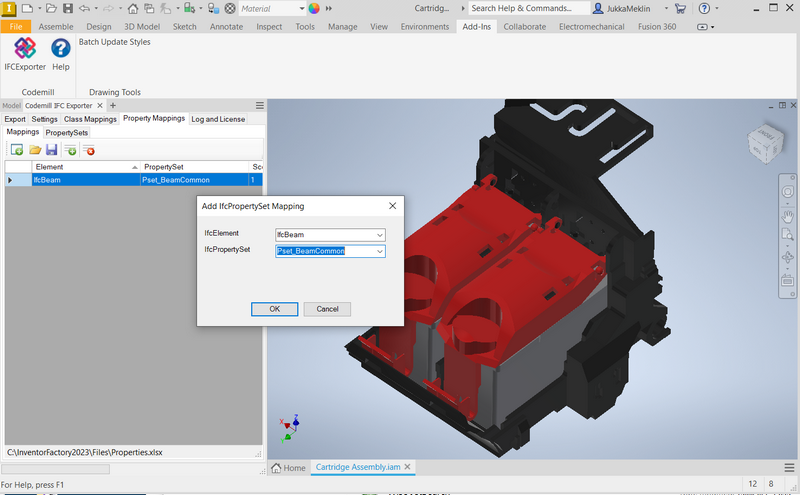
Task: Click the IFCExporter add-in icon
Action: [25, 48]
